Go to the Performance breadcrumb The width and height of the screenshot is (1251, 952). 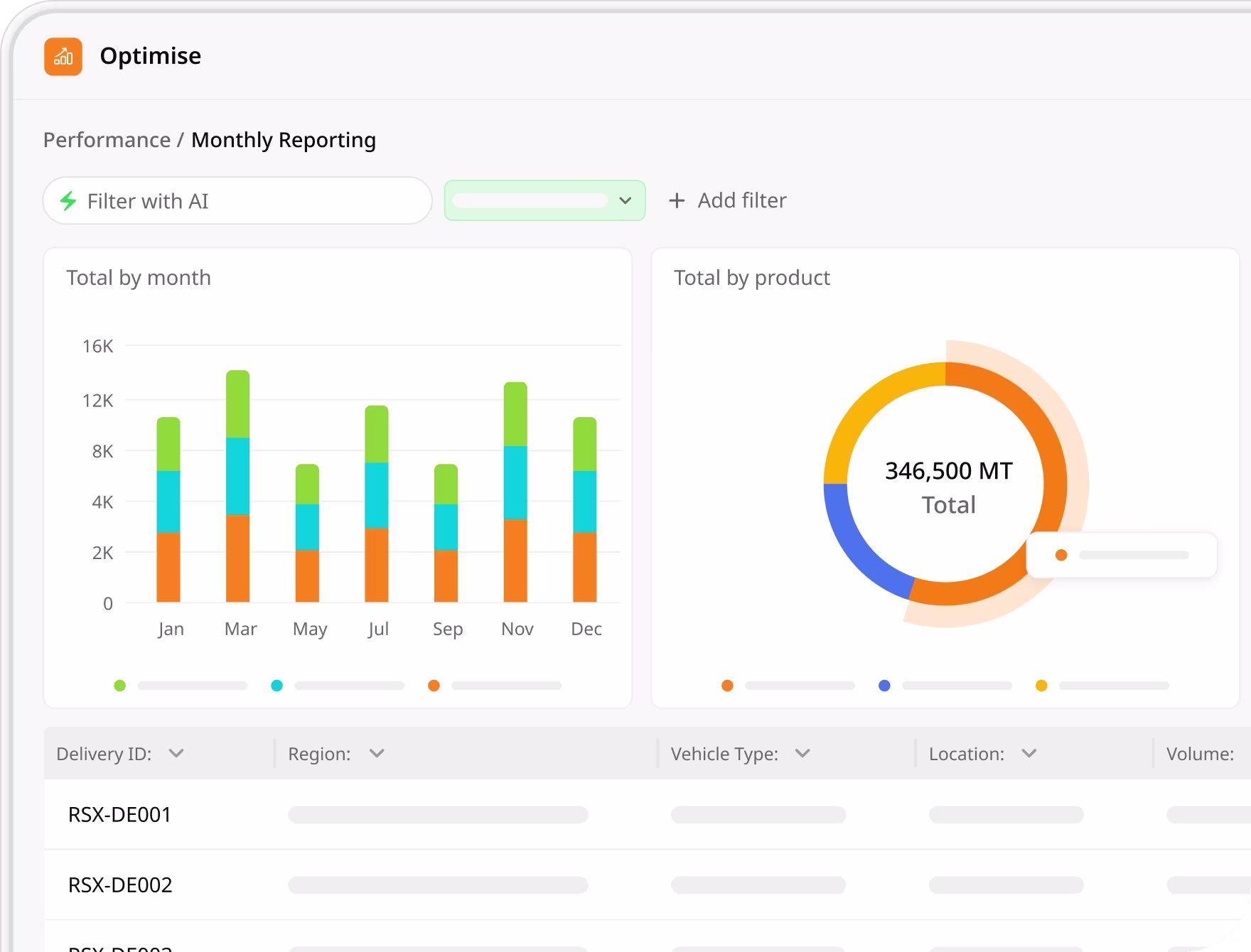pos(107,140)
